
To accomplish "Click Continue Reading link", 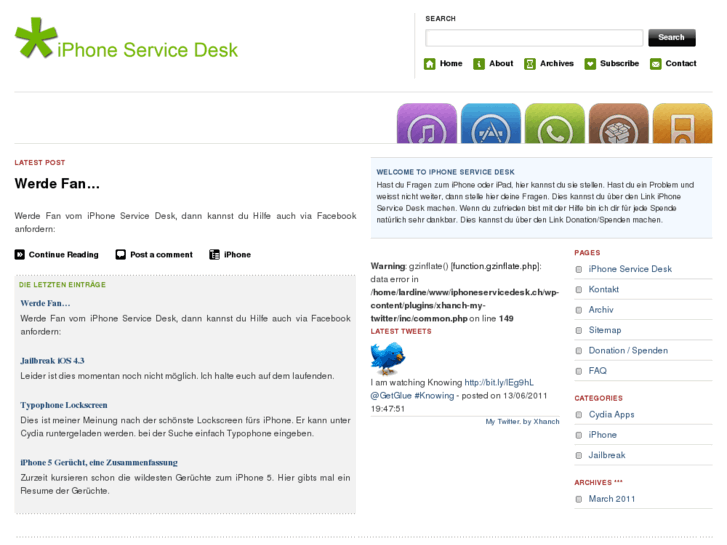I will click(x=64, y=255).
